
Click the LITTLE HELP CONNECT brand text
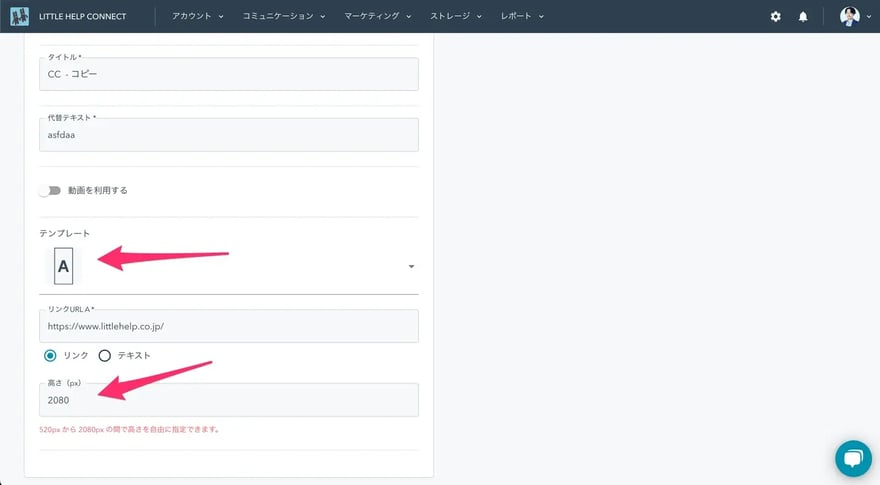pyautogui.click(x=83, y=17)
